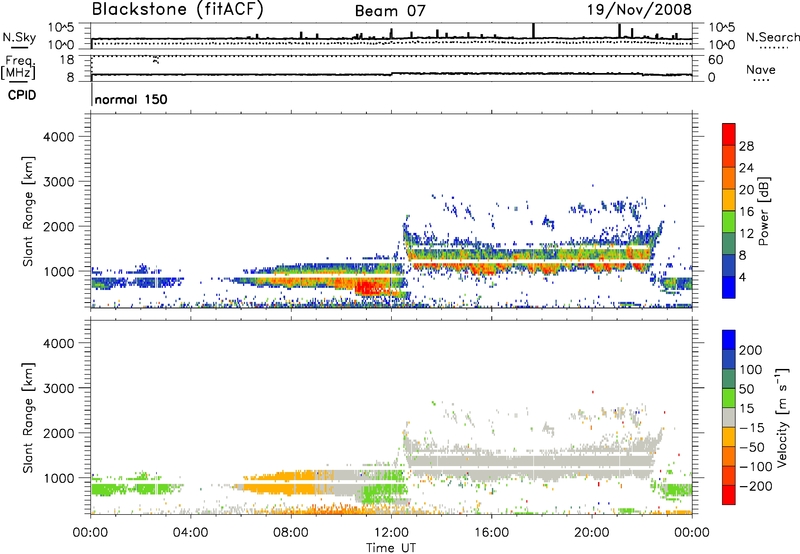Click the 19/Nov/2008 date label
Viewport: 800px width, 554px height.
640,9
